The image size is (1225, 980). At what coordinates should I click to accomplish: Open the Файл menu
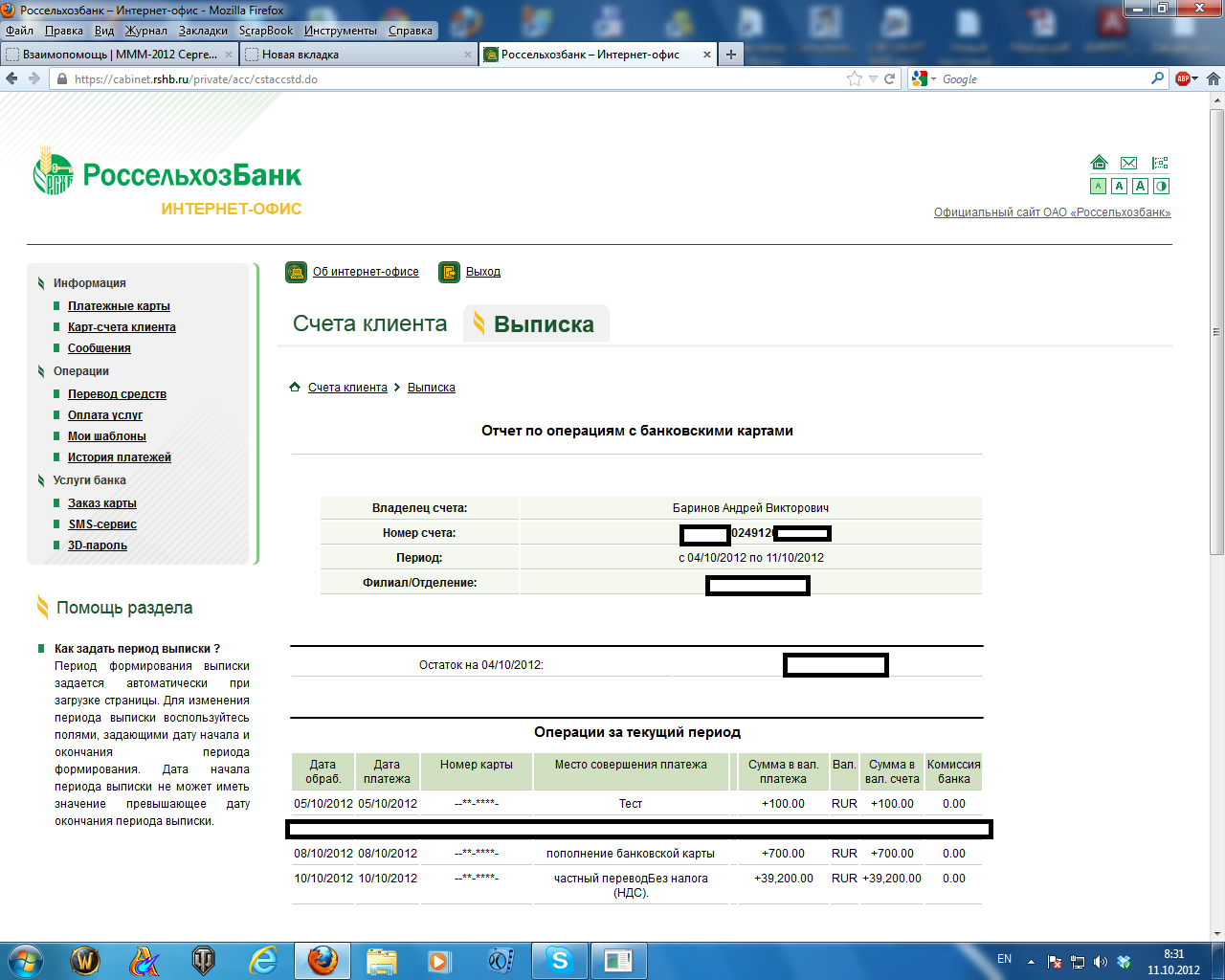[19, 31]
